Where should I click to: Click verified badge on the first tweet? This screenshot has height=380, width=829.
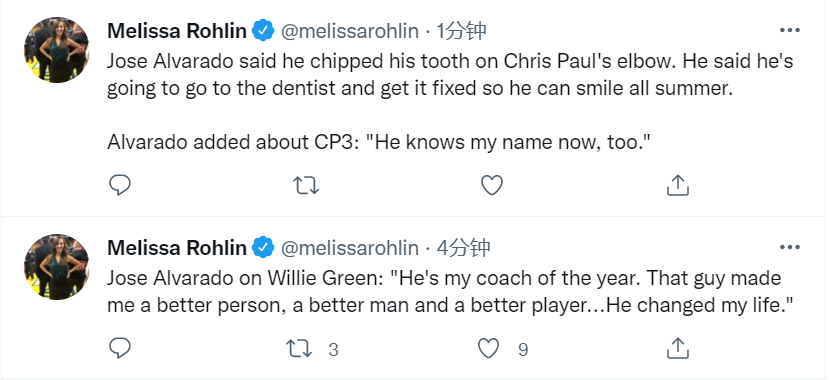click(263, 31)
